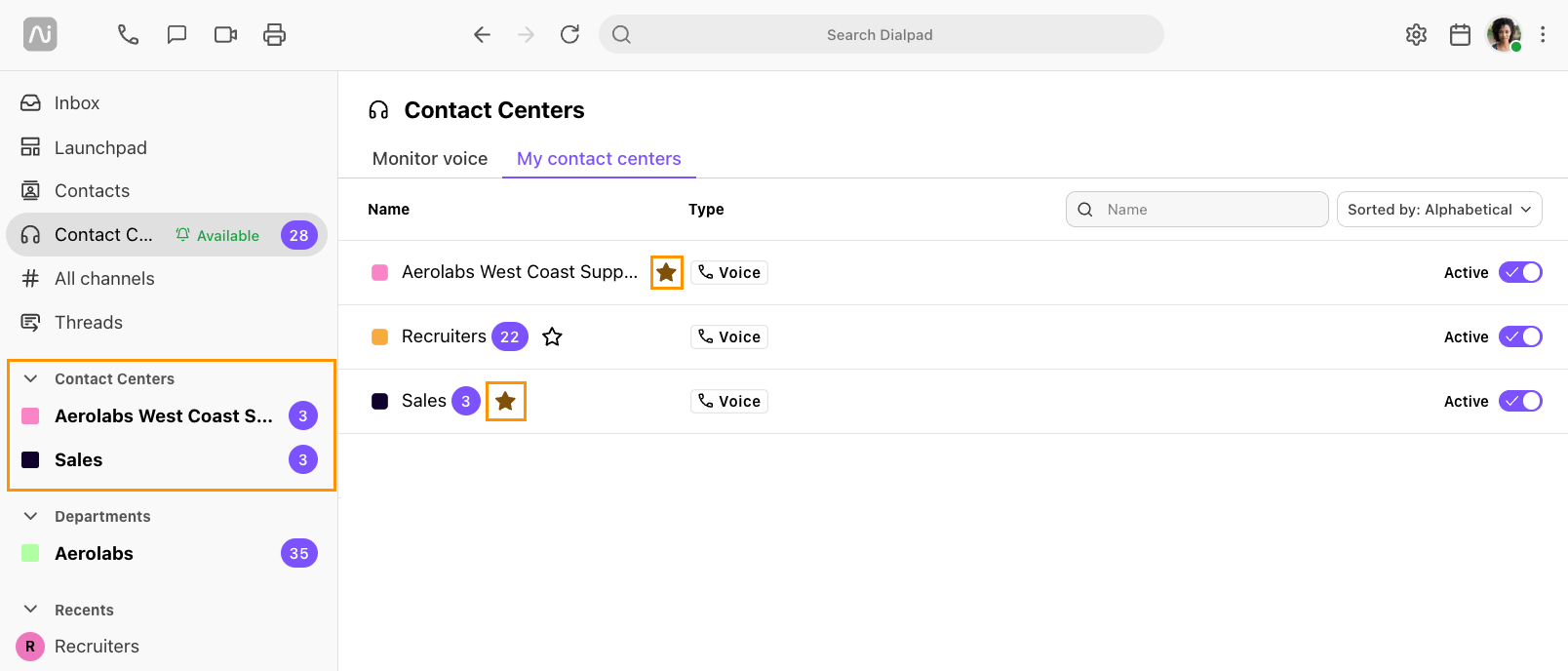Click the 22 badge beside Recruiters
Viewport: 1568px width, 671px height.
510,337
